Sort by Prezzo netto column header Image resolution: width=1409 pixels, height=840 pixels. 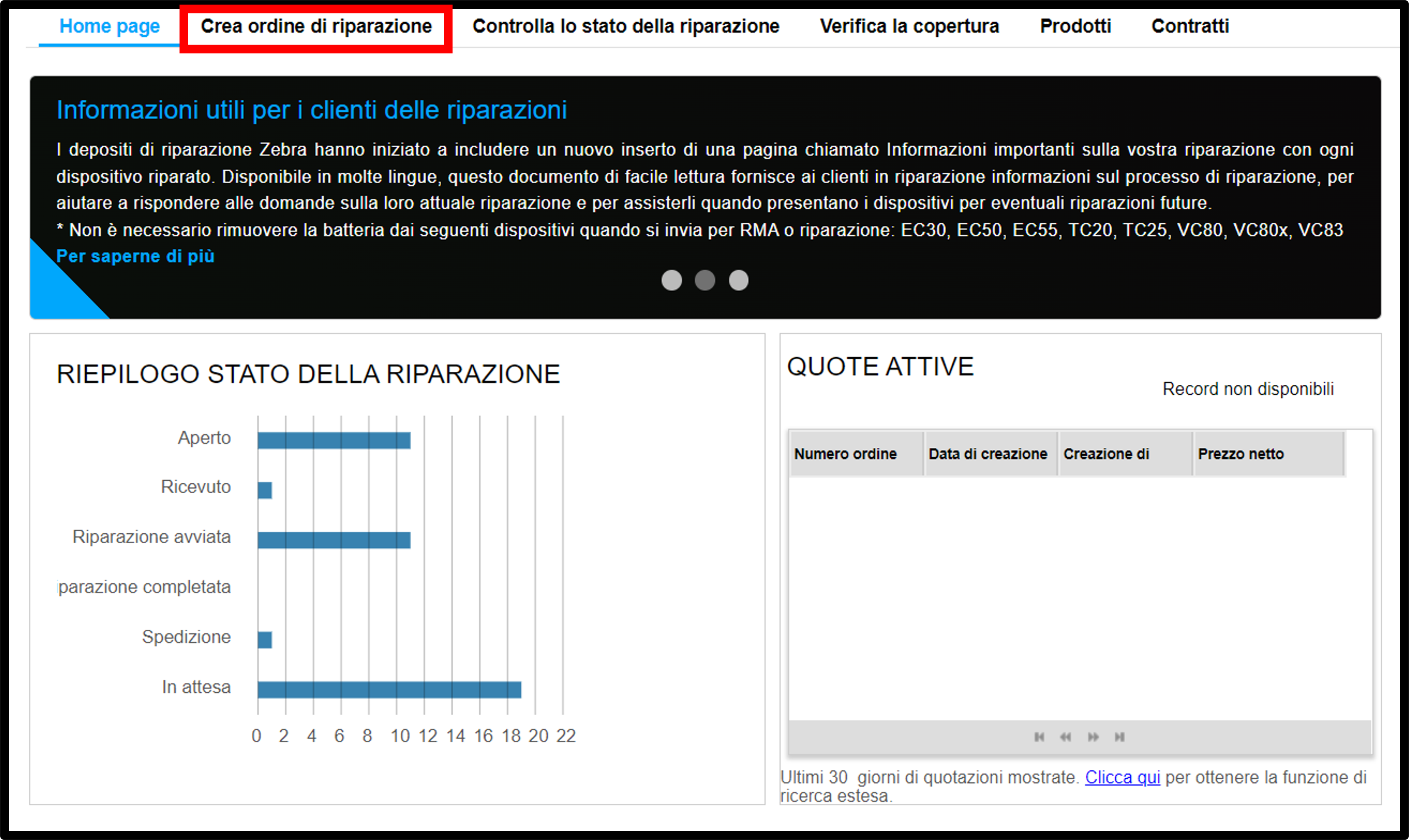point(1269,454)
